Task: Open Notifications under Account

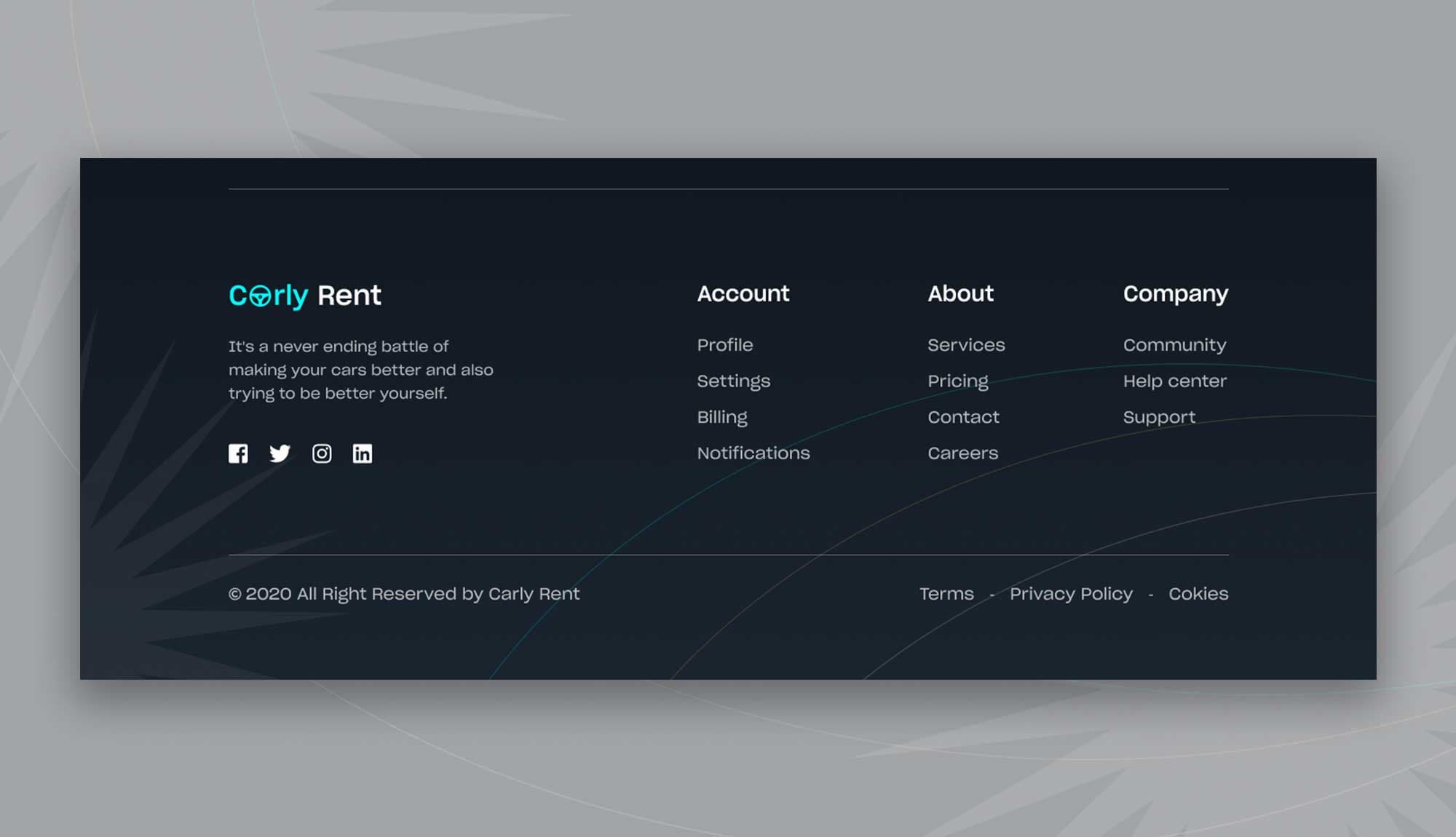Action: pos(753,453)
